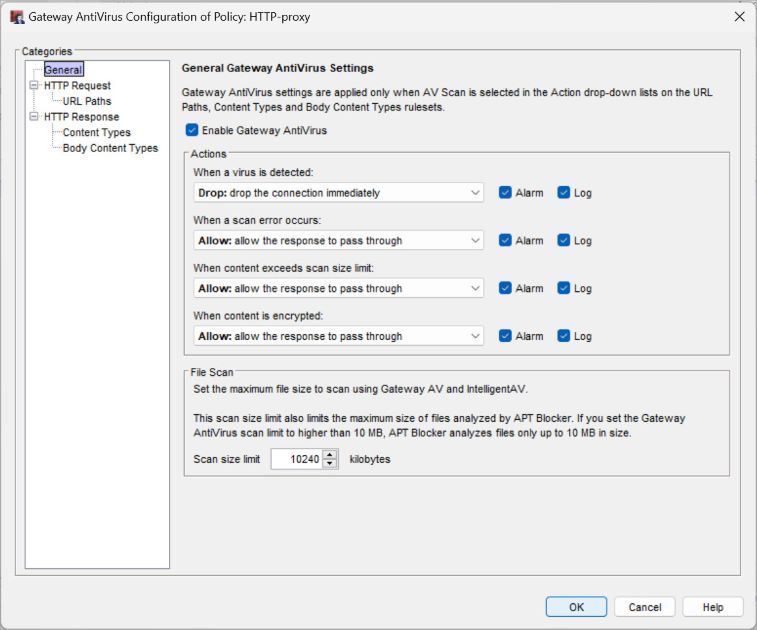Open URL Paths category
Screen dimensions: 757x630
87,101
